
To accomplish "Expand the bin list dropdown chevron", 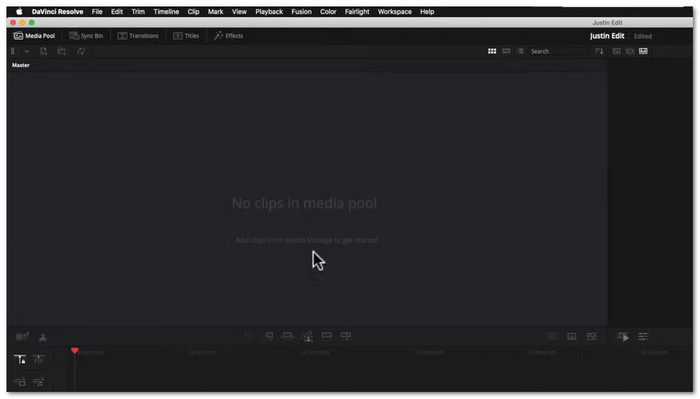I will pyautogui.click(x=27, y=51).
